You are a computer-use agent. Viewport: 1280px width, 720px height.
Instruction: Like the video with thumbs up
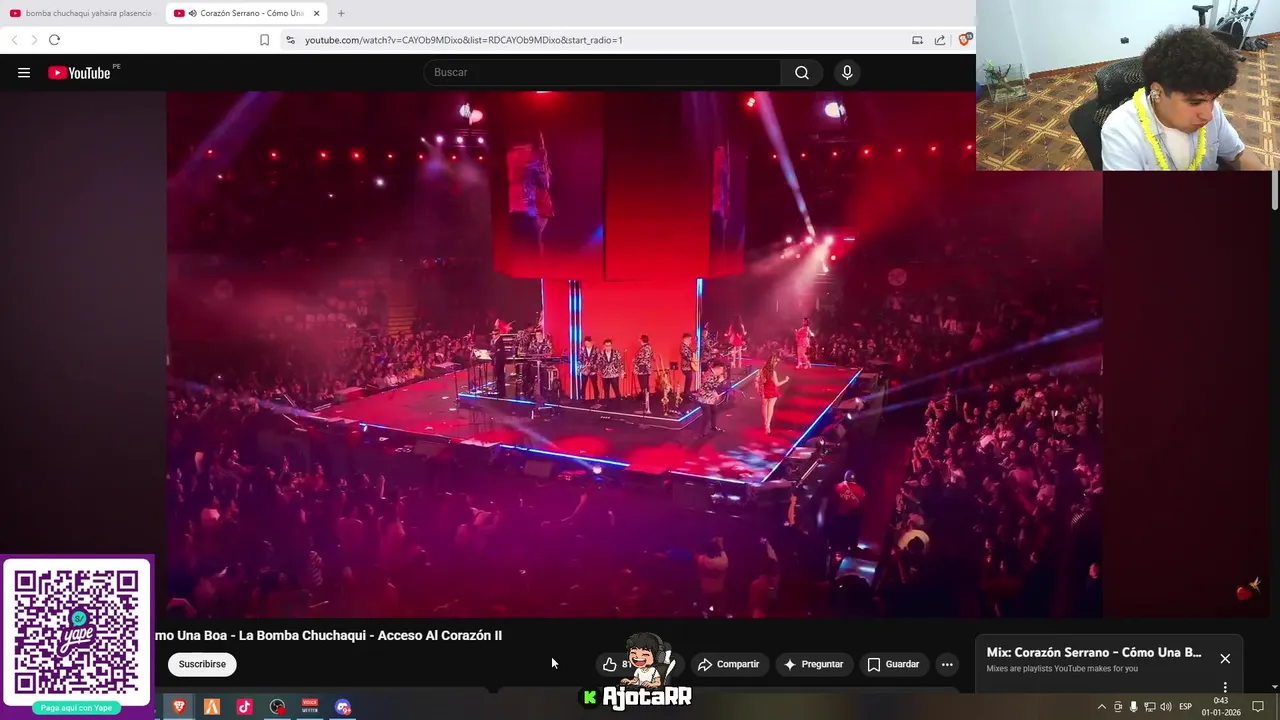pos(610,664)
